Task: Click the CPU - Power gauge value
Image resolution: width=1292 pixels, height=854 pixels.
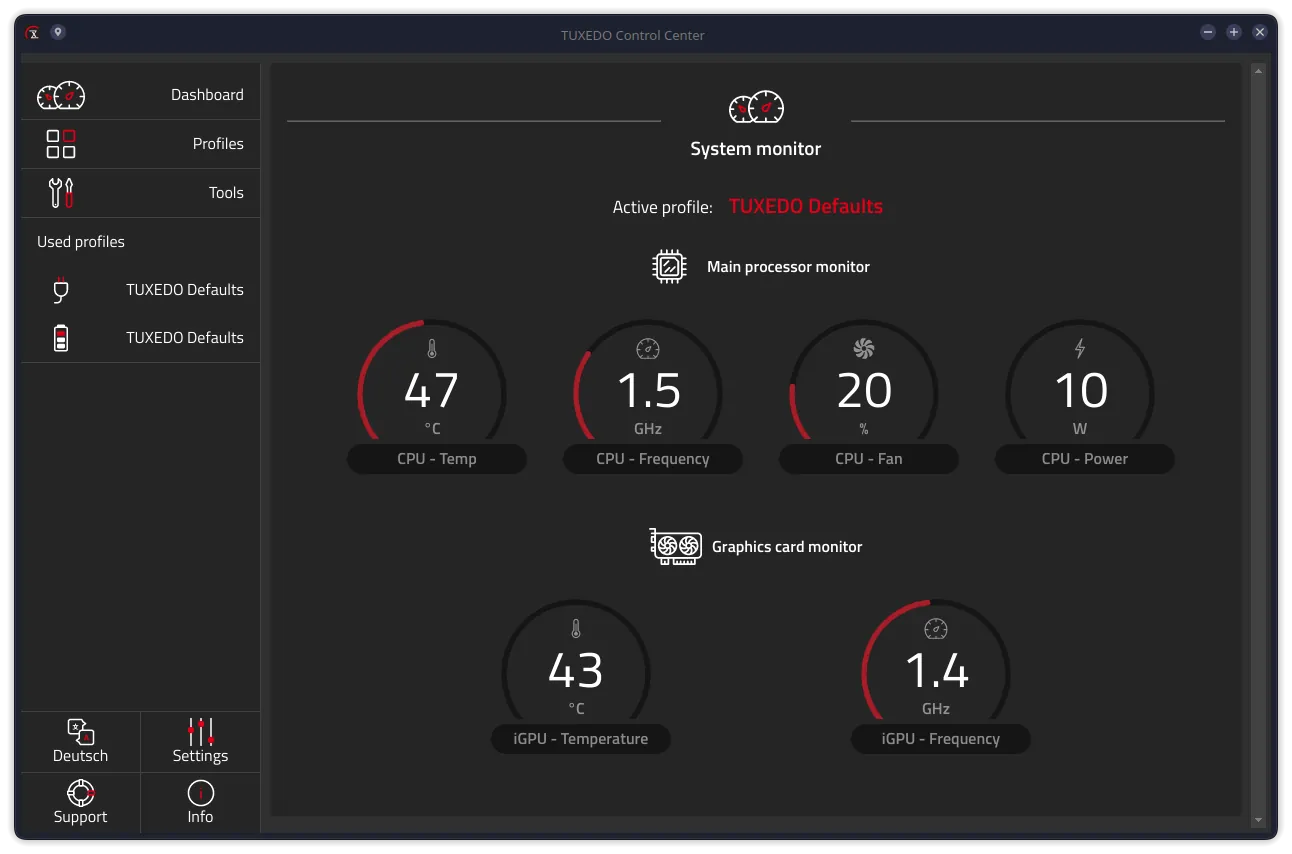Action: point(1081,390)
